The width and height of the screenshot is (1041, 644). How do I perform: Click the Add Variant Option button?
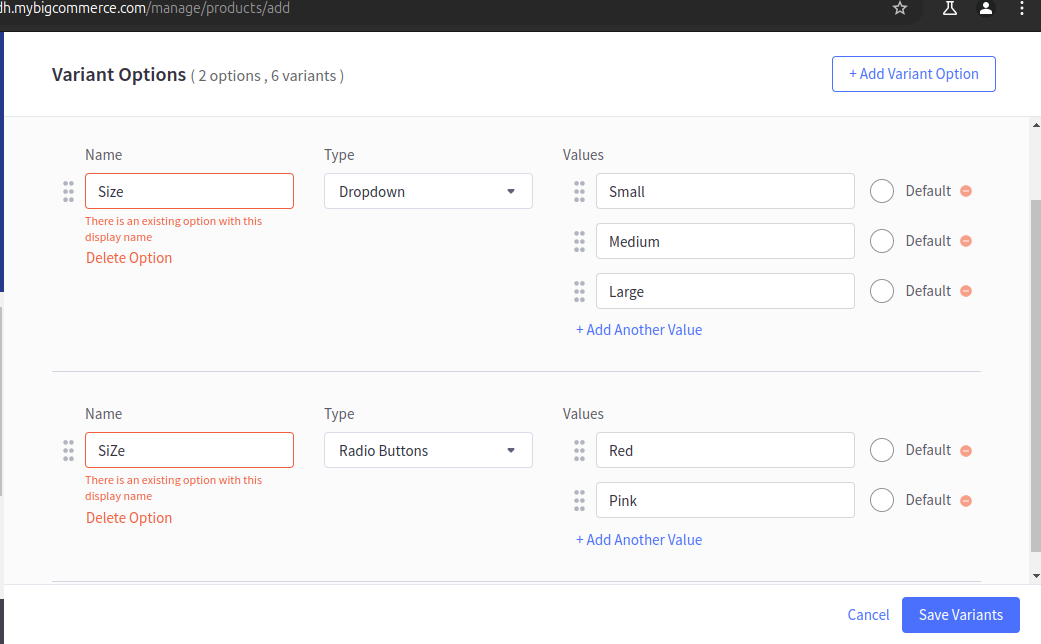click(913, 74)
